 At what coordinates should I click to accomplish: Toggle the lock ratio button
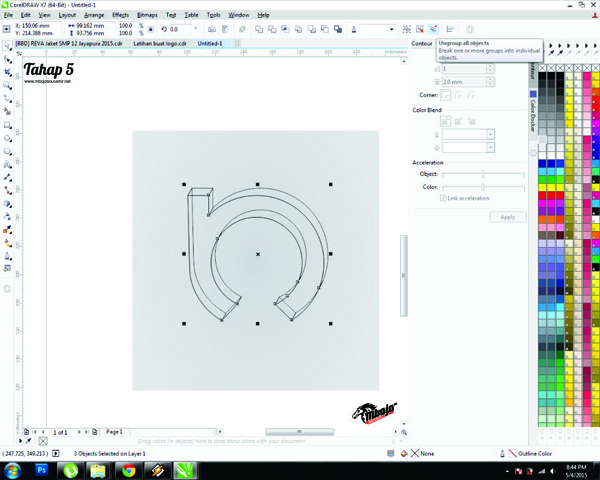[x=152, y=30]
